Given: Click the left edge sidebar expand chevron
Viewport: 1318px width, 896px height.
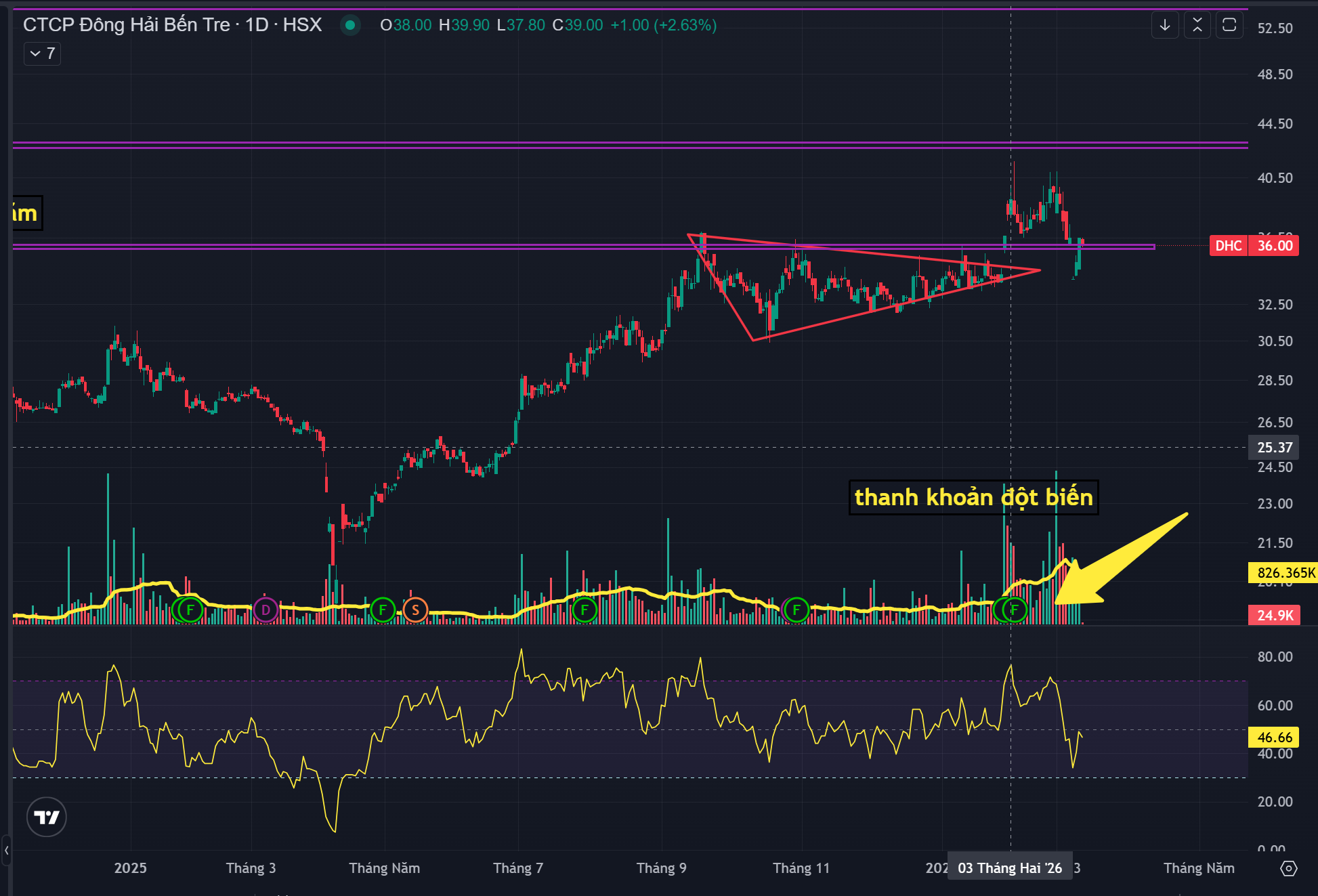Looking at the screenshot, I should pos(6,849).
